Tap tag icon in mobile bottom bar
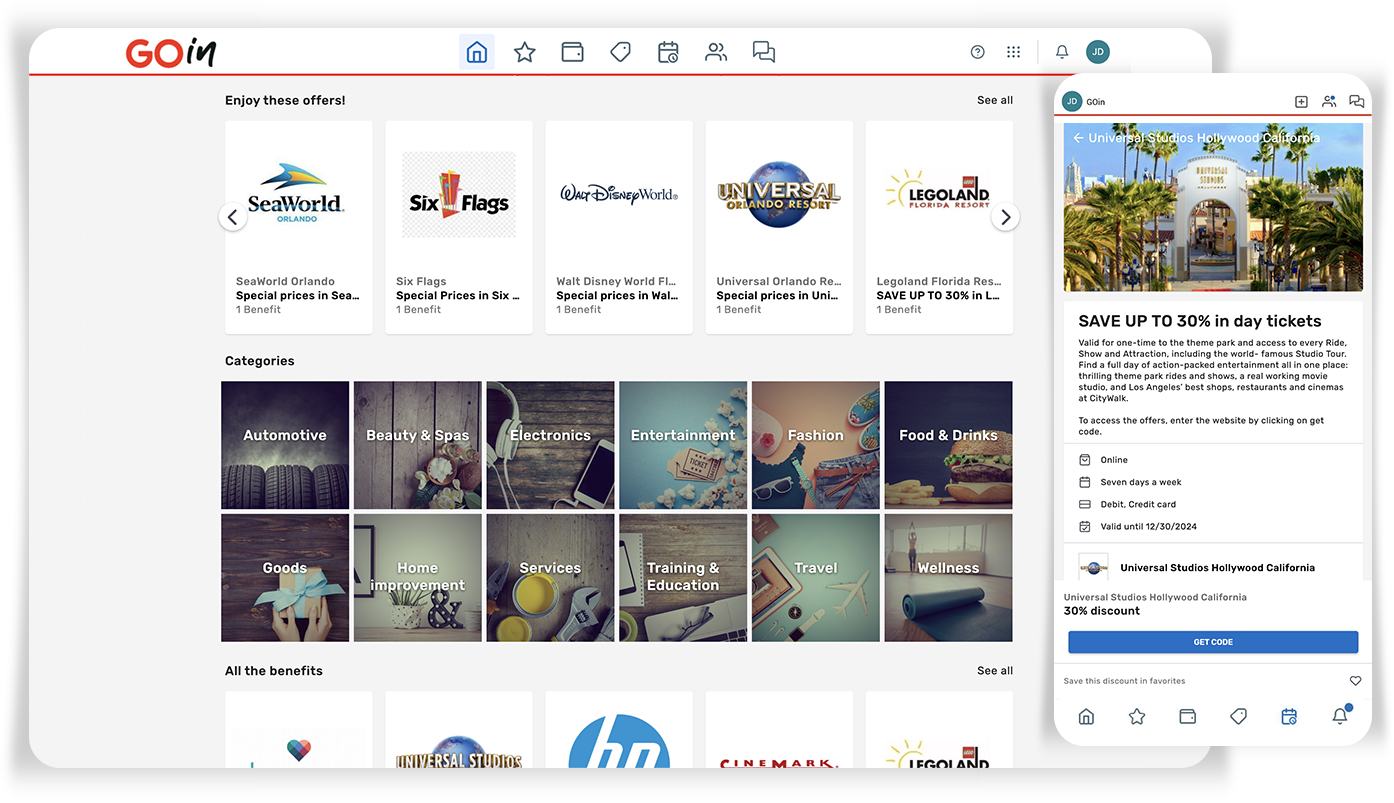 [1238, 716]
